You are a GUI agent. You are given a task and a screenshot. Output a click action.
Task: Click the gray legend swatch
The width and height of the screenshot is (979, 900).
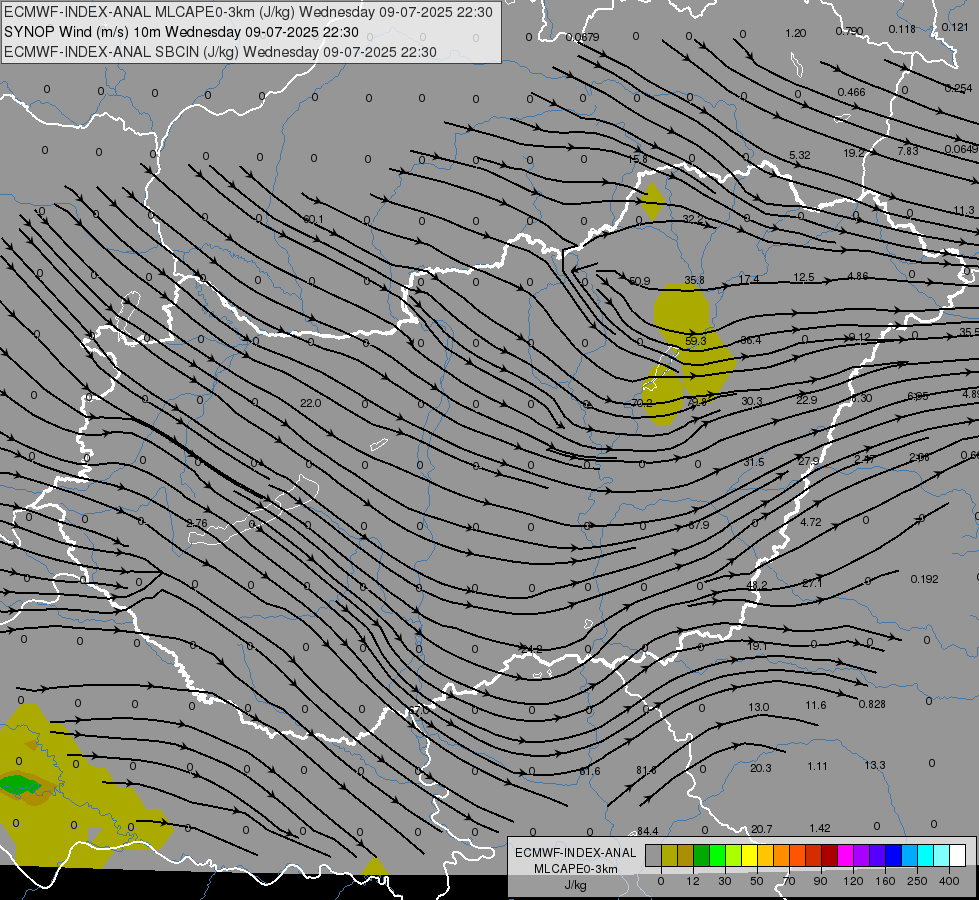click(x=654, y=856)
